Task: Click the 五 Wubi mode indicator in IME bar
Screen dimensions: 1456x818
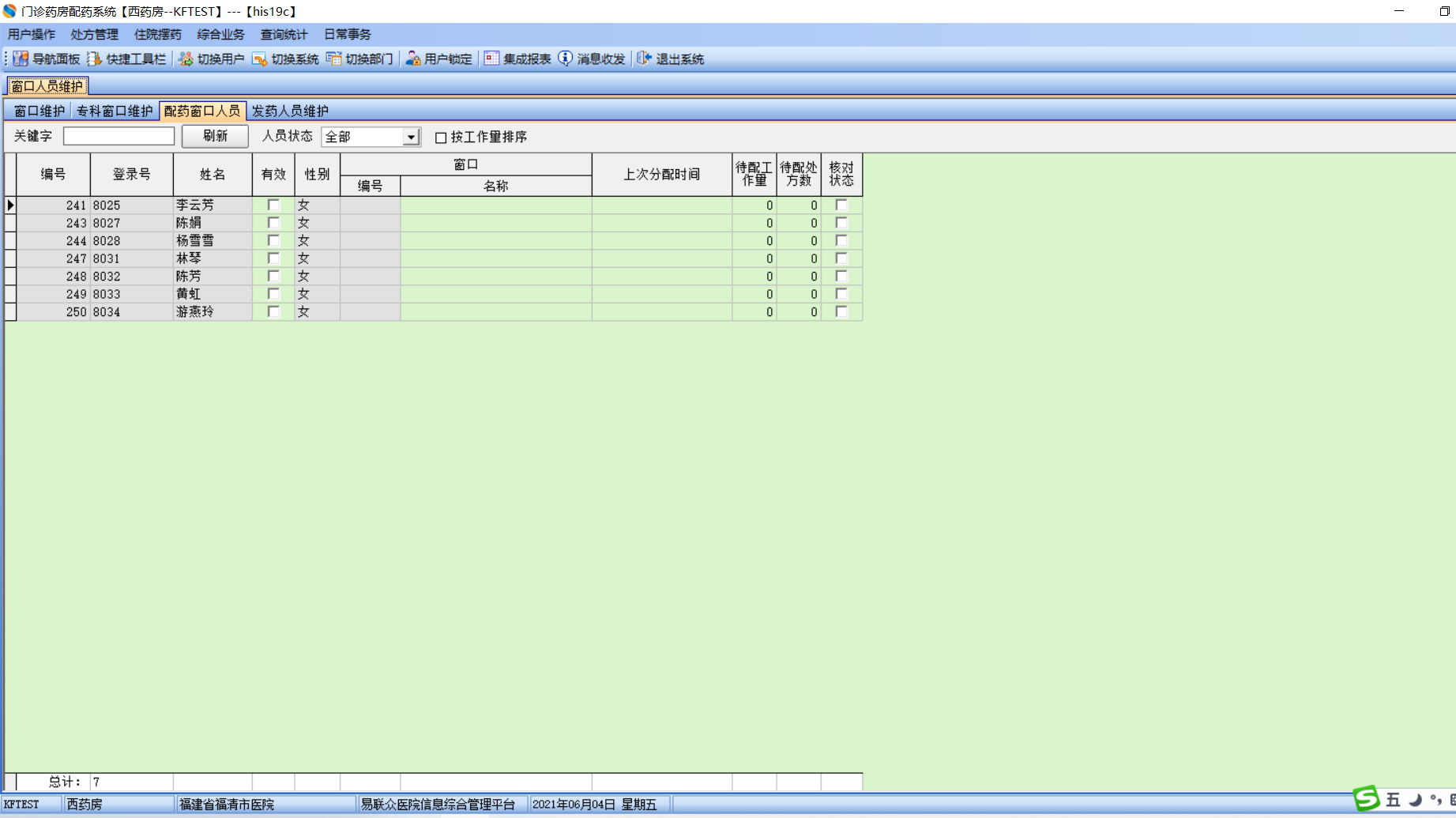Action: tap(1393, 800)
